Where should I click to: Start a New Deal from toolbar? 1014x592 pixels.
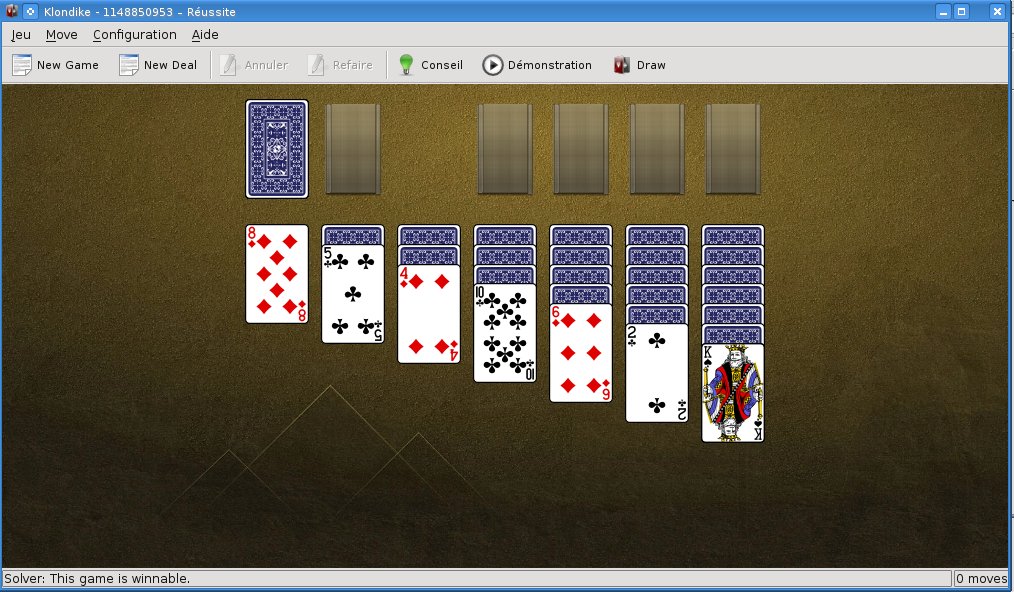pyautogui.click(x=158, y=65)
